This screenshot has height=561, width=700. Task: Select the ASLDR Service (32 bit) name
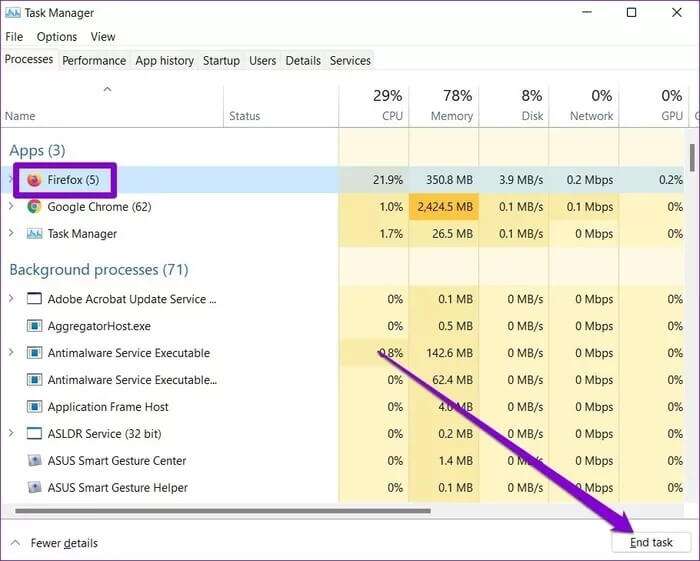(x=104, y=434)
